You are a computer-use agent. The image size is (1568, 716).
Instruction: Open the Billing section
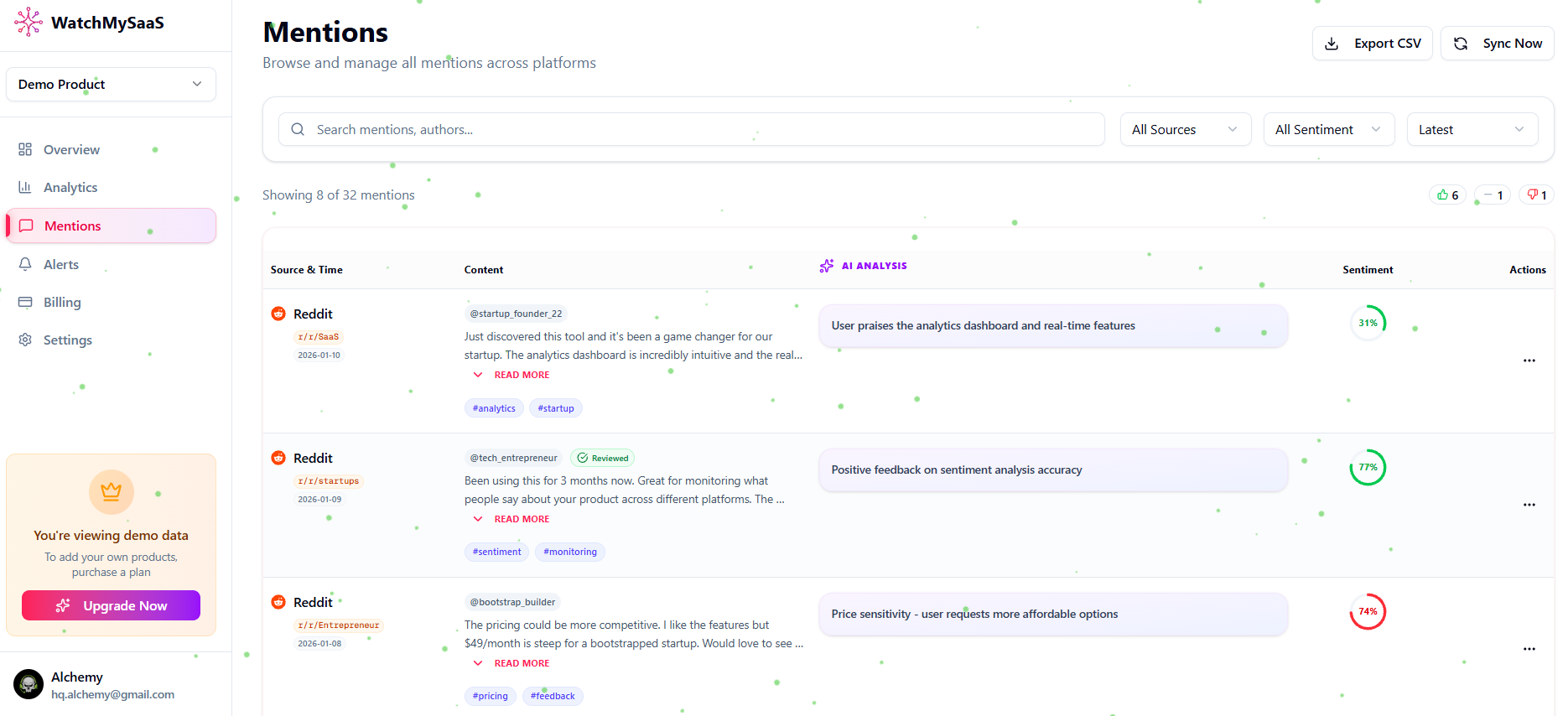click(x=111, y=302)
